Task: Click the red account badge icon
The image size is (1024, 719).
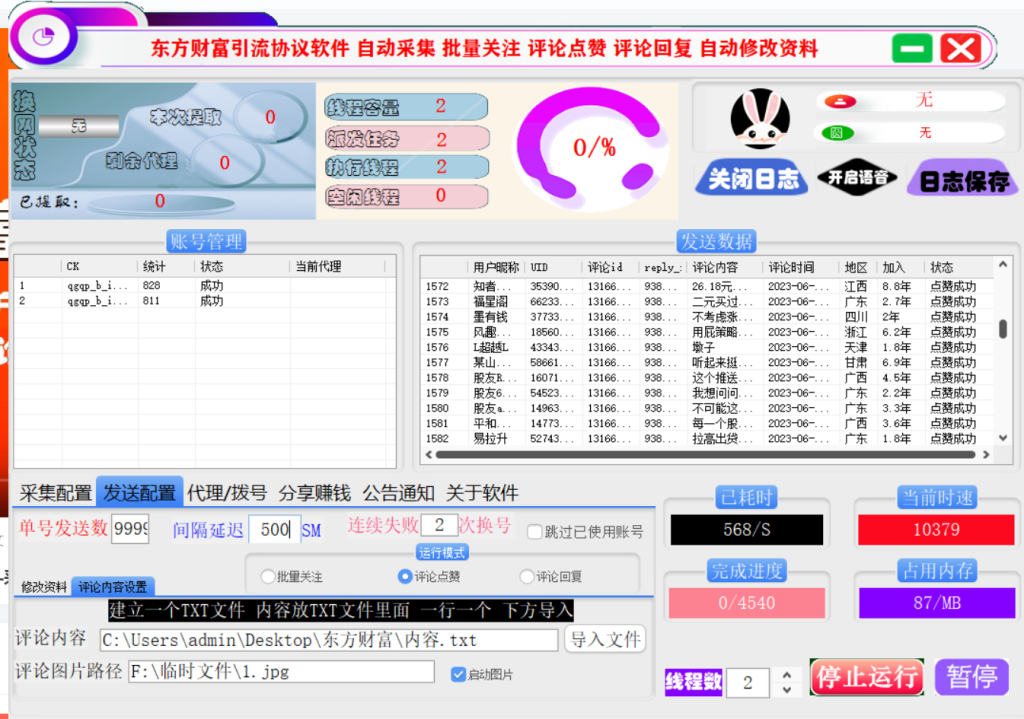Action: [838, 100]
